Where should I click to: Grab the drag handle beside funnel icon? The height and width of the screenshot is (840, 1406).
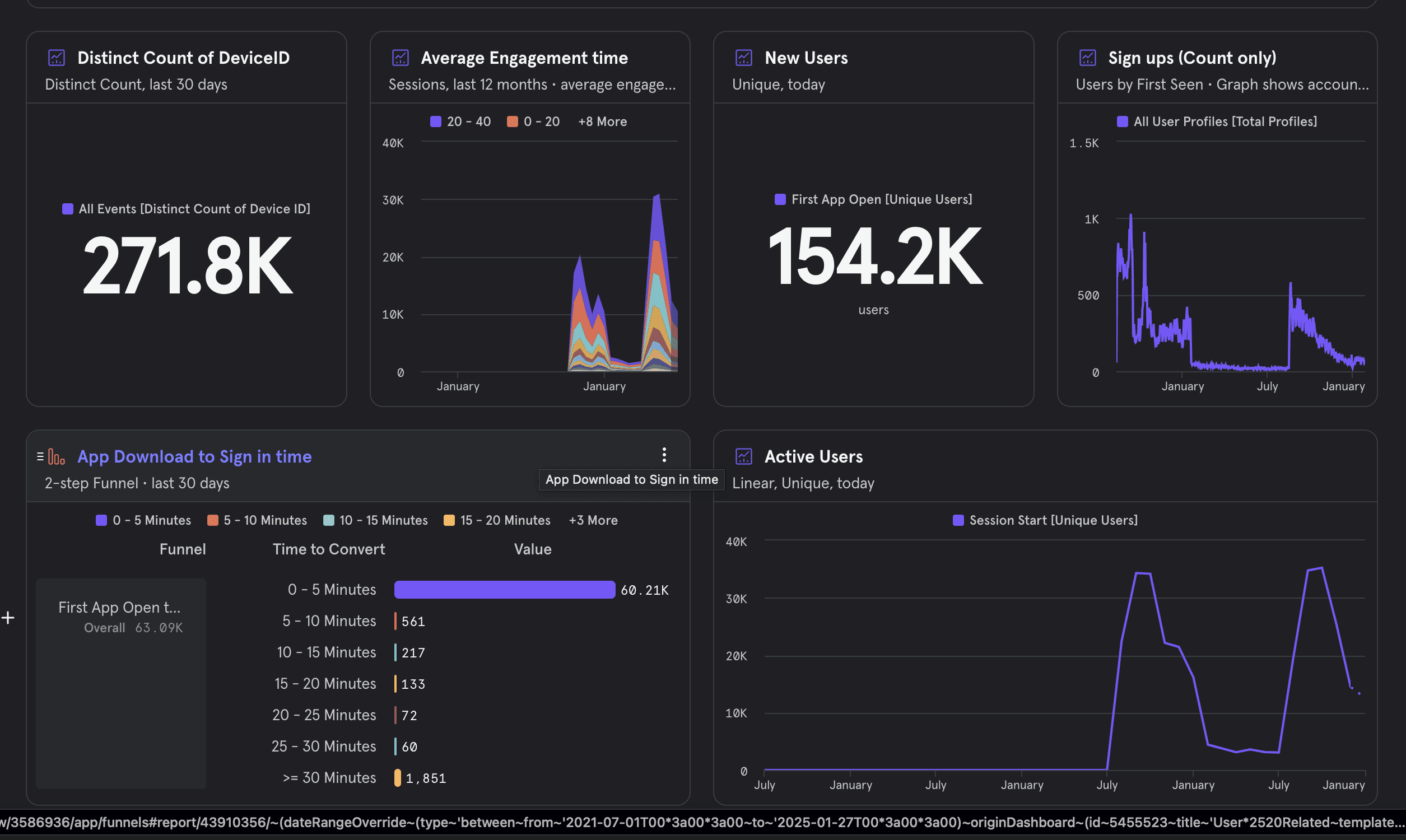click(x=40, y=456)
